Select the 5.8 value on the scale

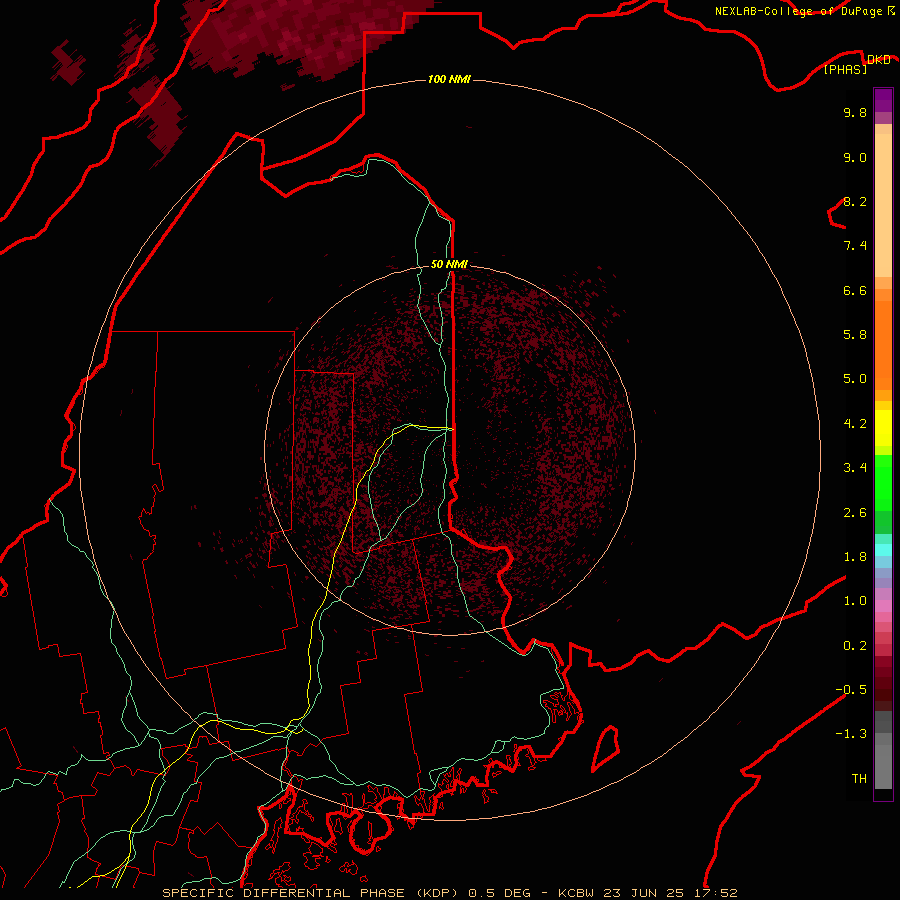855,335
